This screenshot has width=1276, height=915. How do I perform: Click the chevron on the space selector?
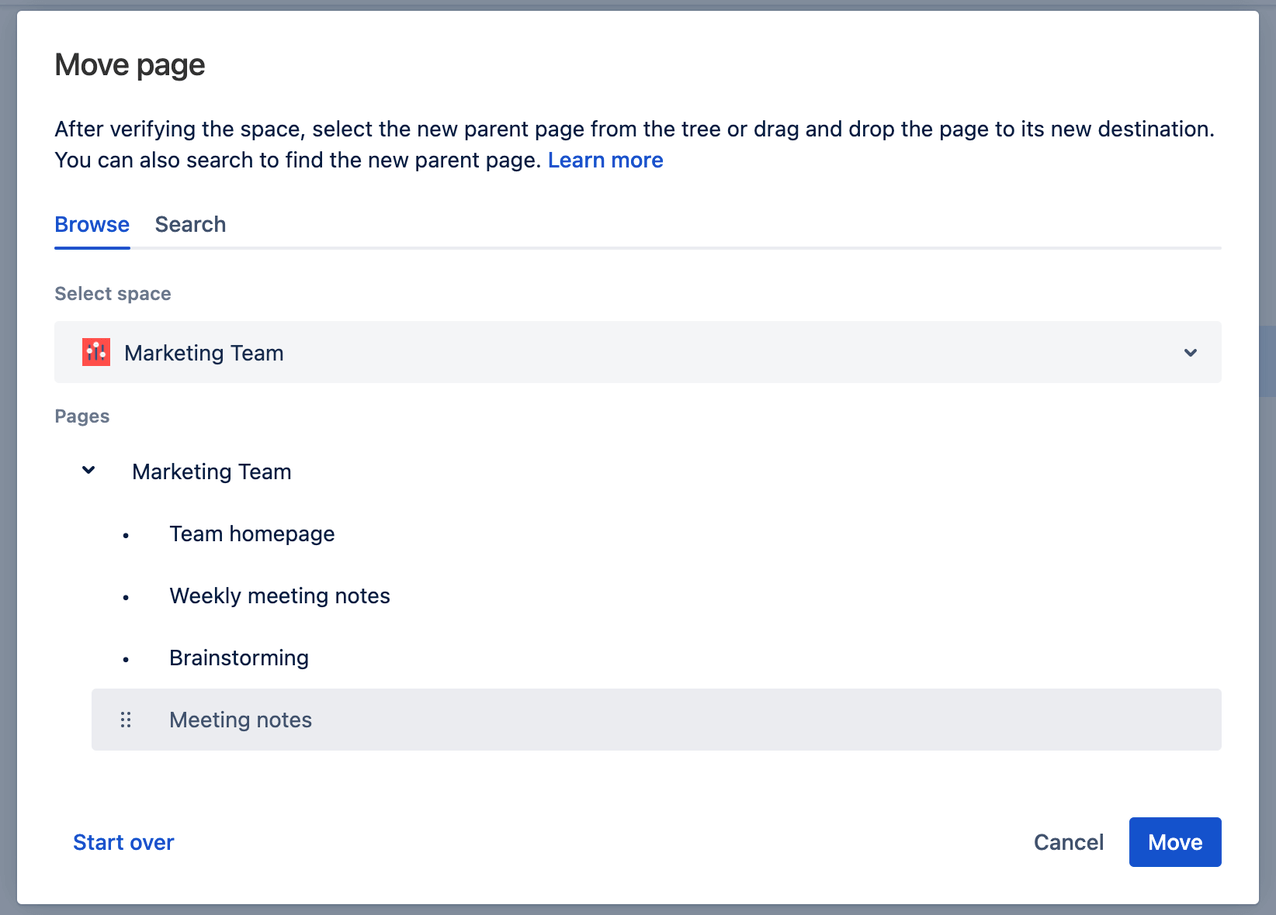pos(1190,352)
